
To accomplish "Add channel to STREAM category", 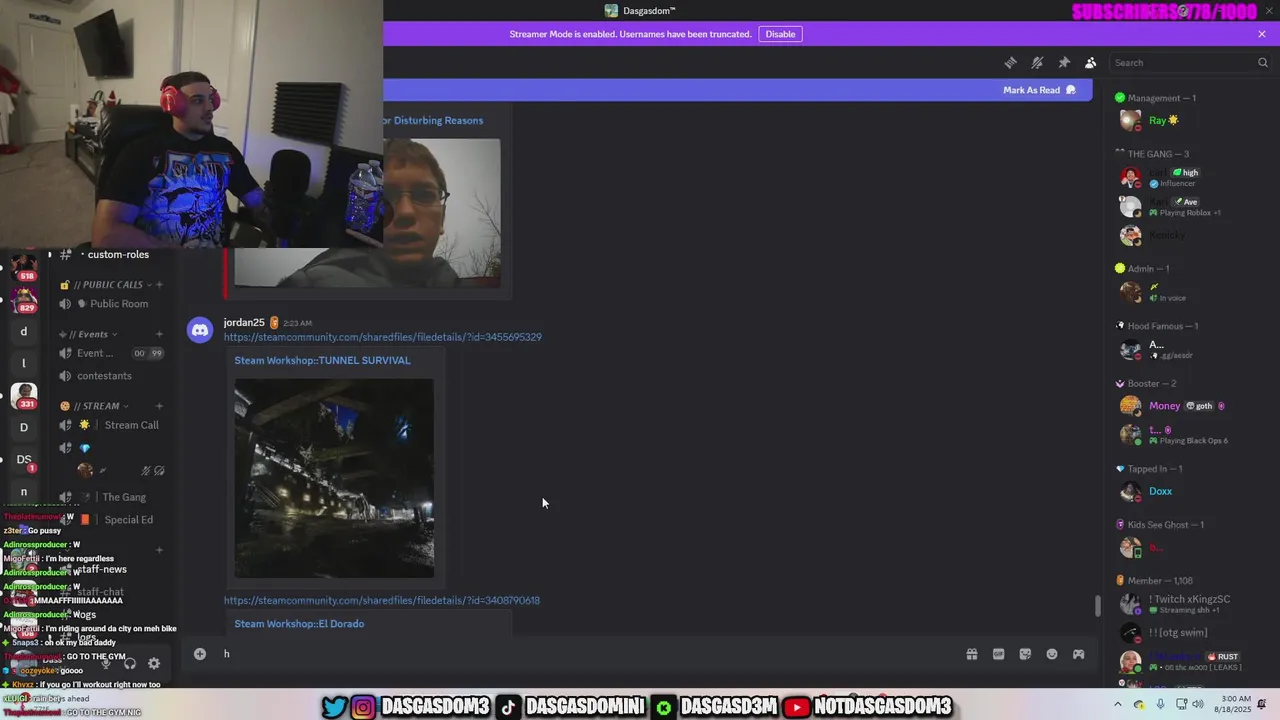I will click(159, 406).
